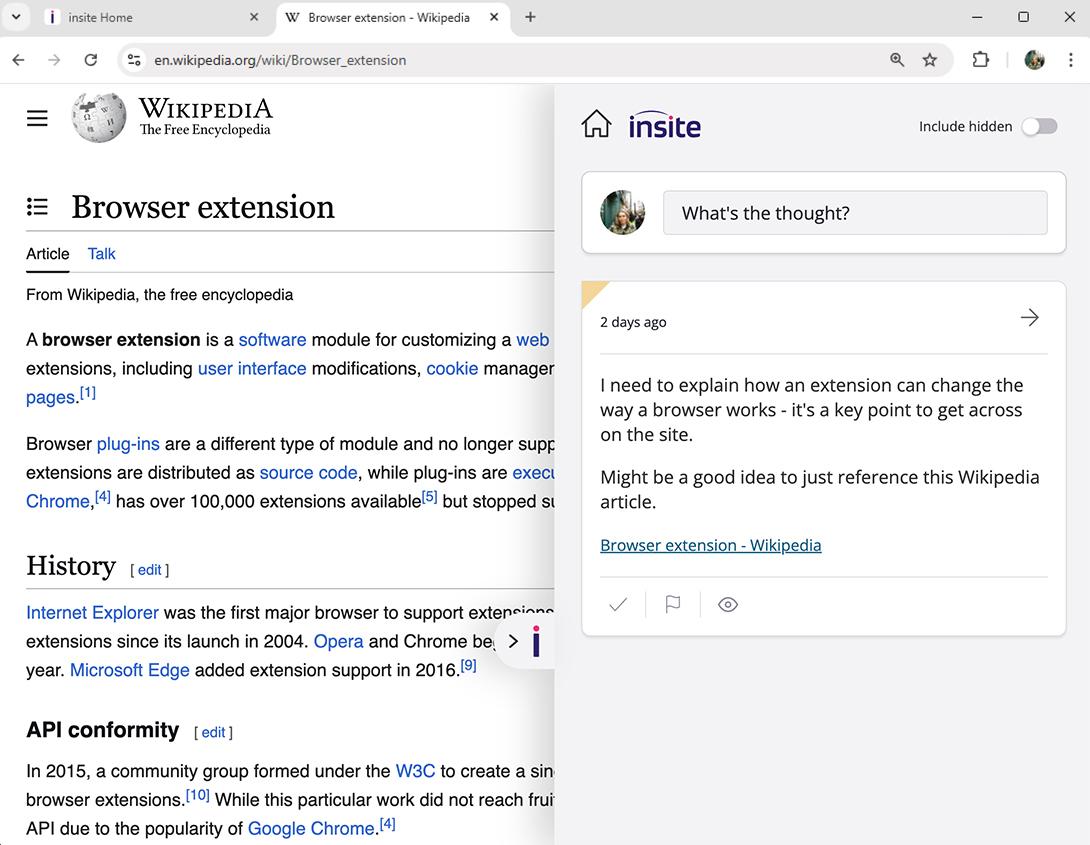Flag the note with the flag icon
The height and width of the screenshot is (845, 1090).
point(673,605)
